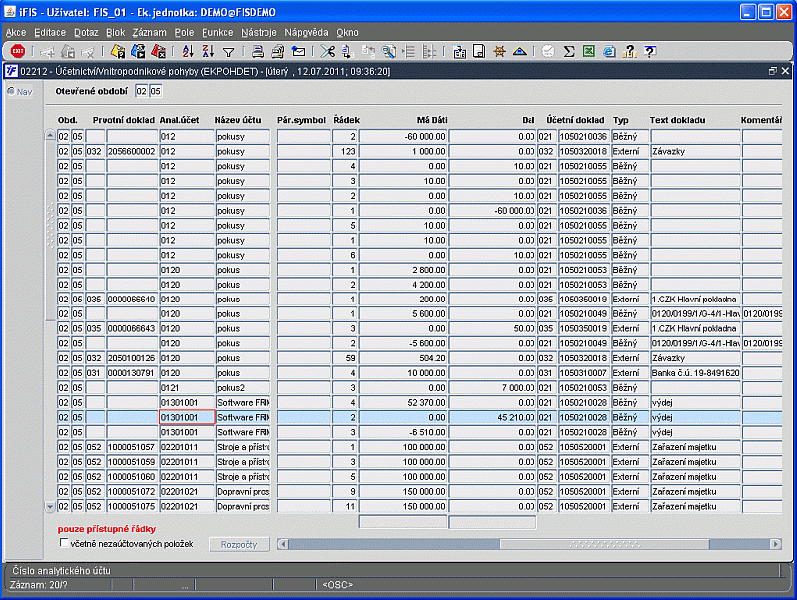Click the funnel filter icon
Viewport: 797px width, 600px height.
tap(229, 52)
